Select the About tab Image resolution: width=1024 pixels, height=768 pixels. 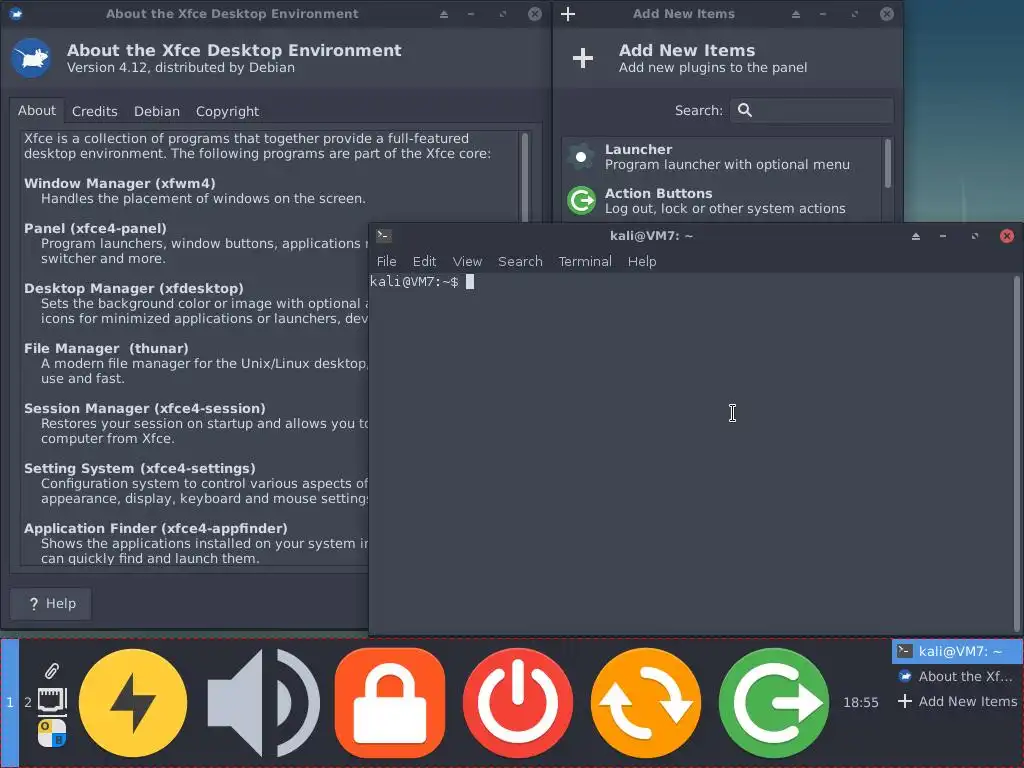tap(37, 110)
